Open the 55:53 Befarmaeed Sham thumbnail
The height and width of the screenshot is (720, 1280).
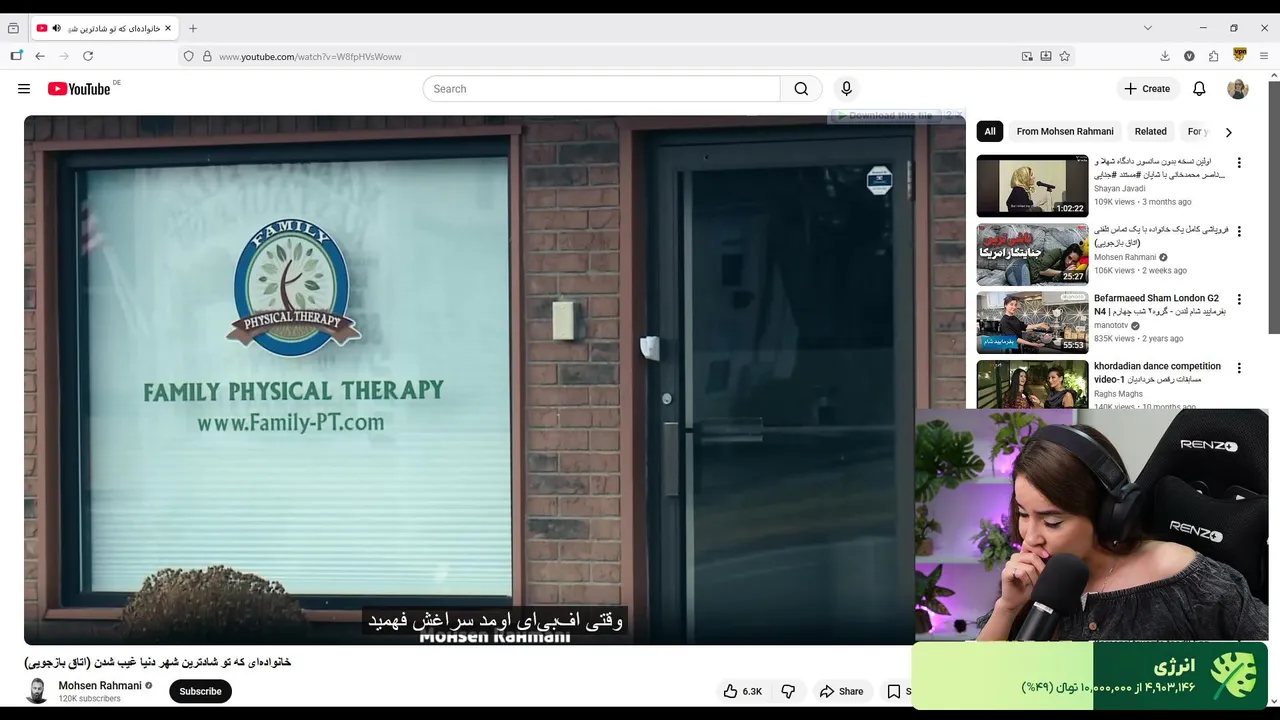tap(1032, 322)
